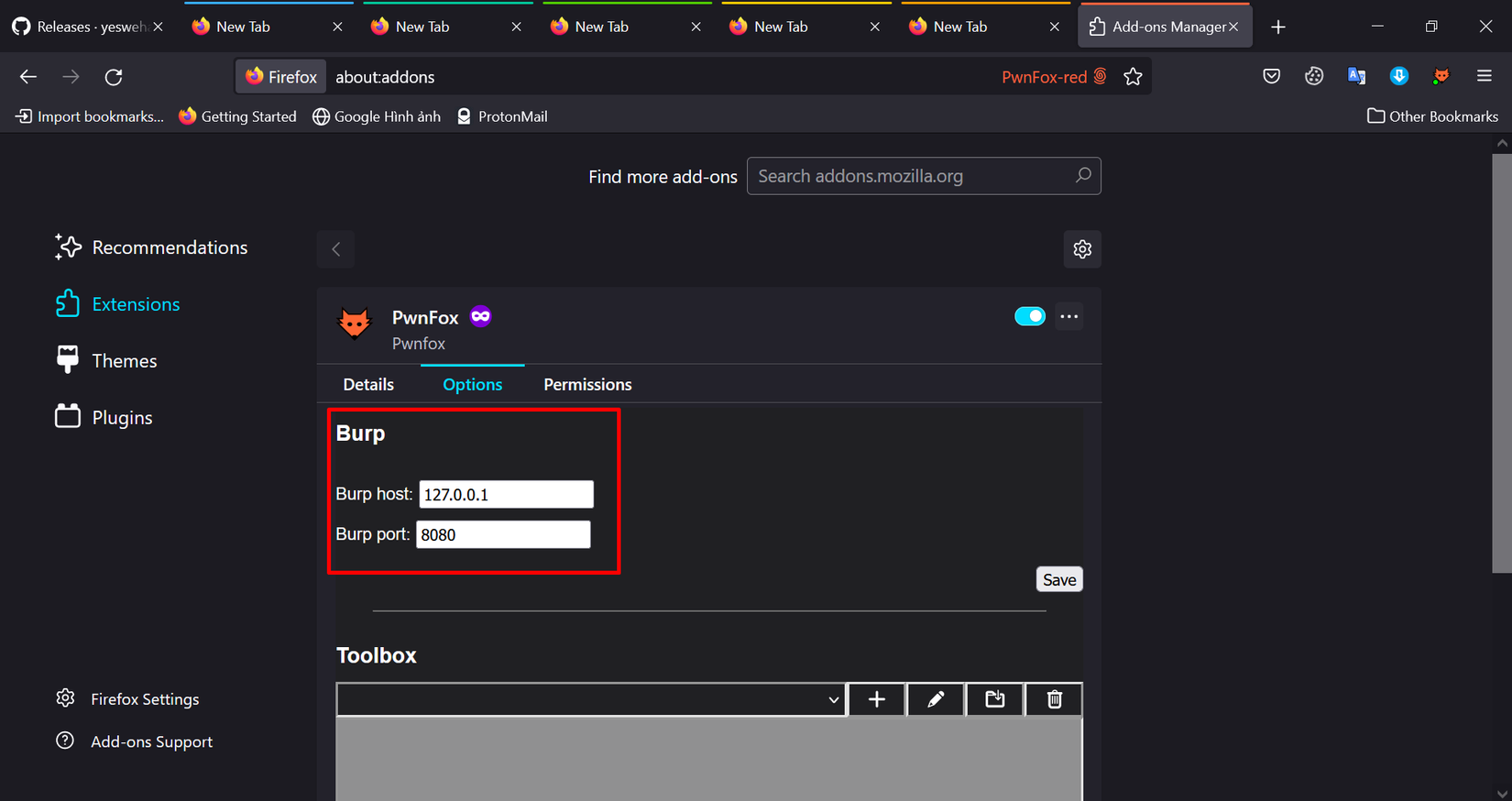Go back to the extensions list with the chevron
The image size is (1512, 801).
(336, 249)
